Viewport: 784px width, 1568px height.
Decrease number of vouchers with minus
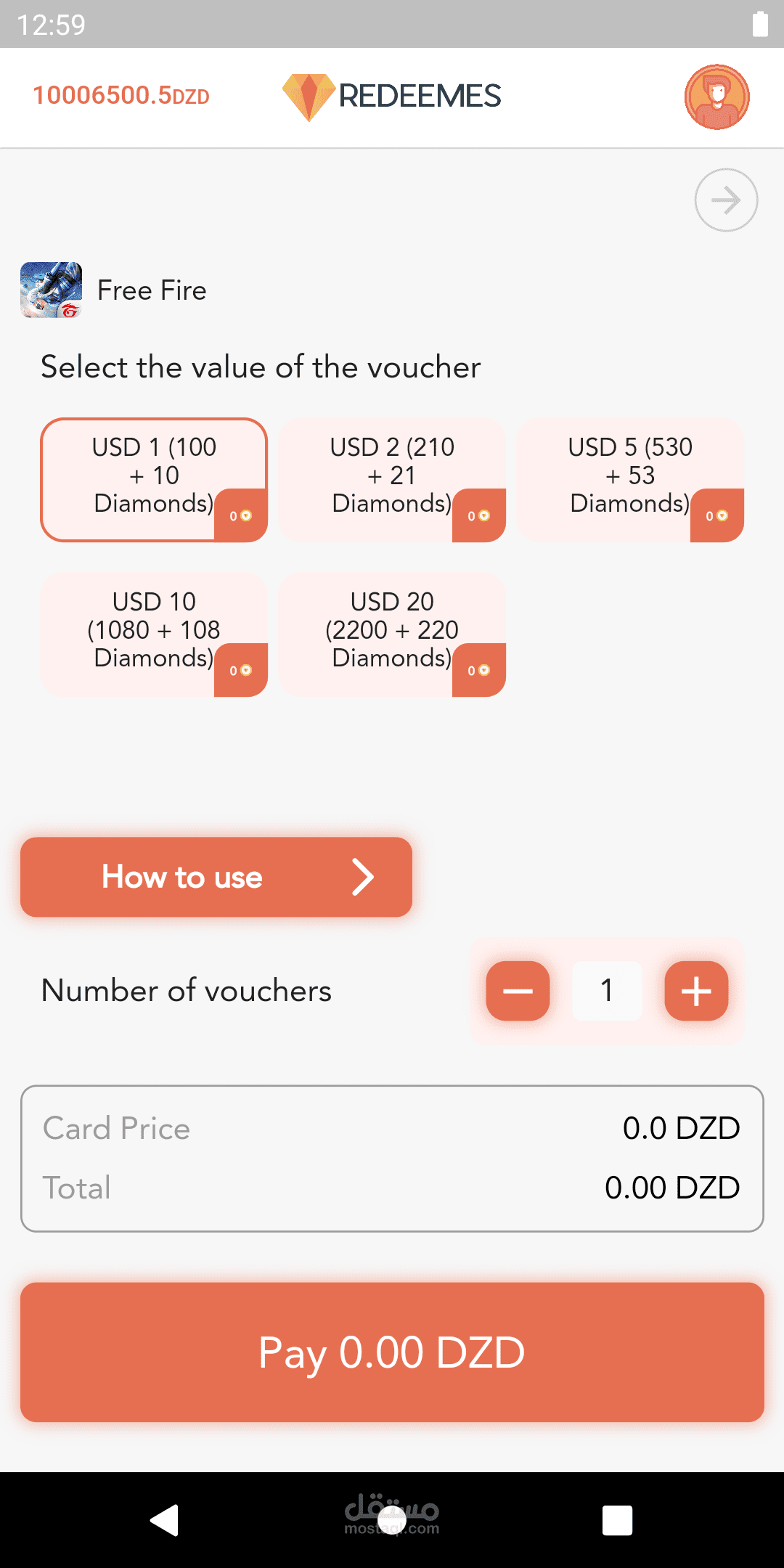click(518, 991)
